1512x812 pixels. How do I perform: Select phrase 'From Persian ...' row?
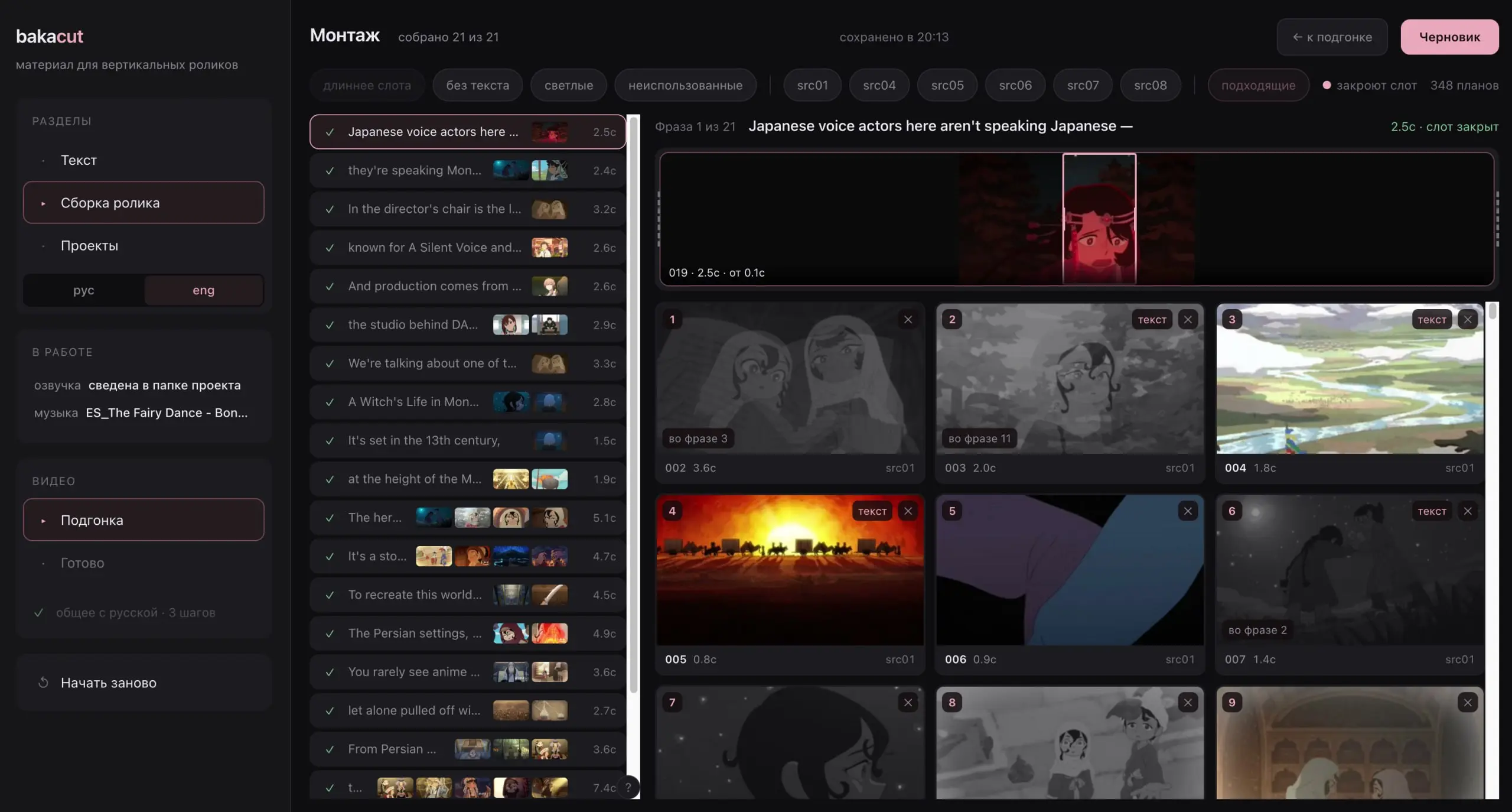(x=468, y=749)
